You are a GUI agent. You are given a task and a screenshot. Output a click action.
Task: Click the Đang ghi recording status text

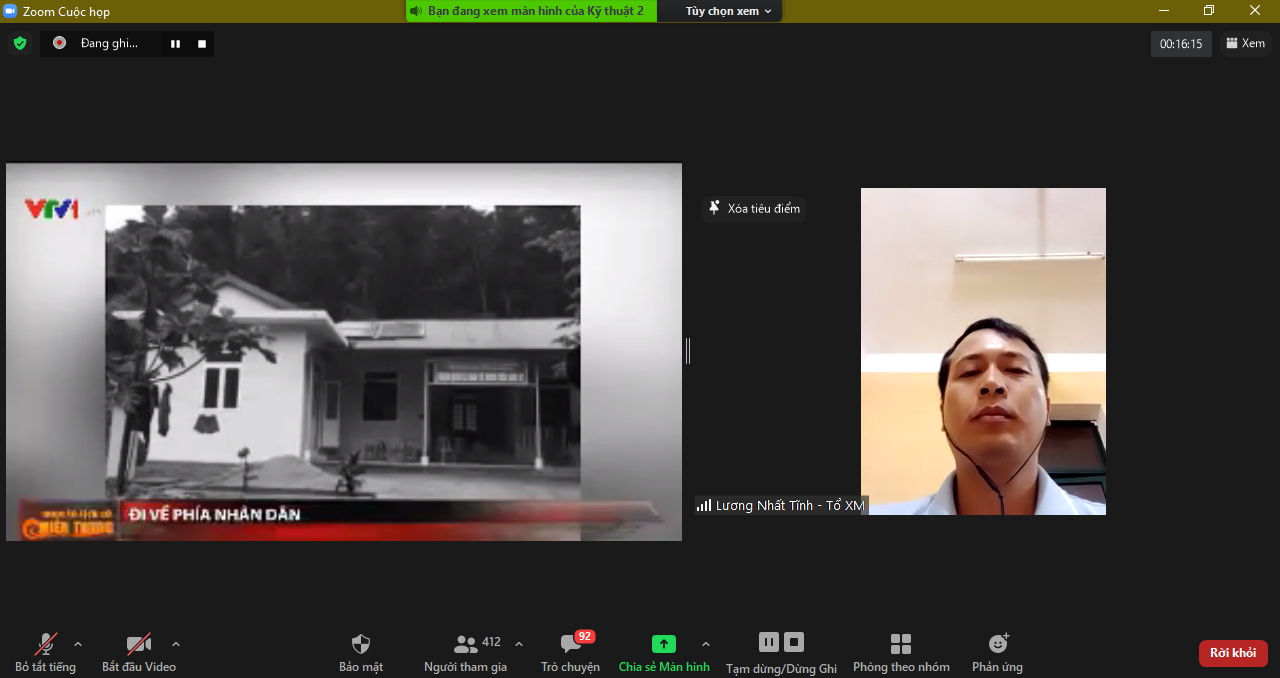pyautogui.click(x=109, y=43)
